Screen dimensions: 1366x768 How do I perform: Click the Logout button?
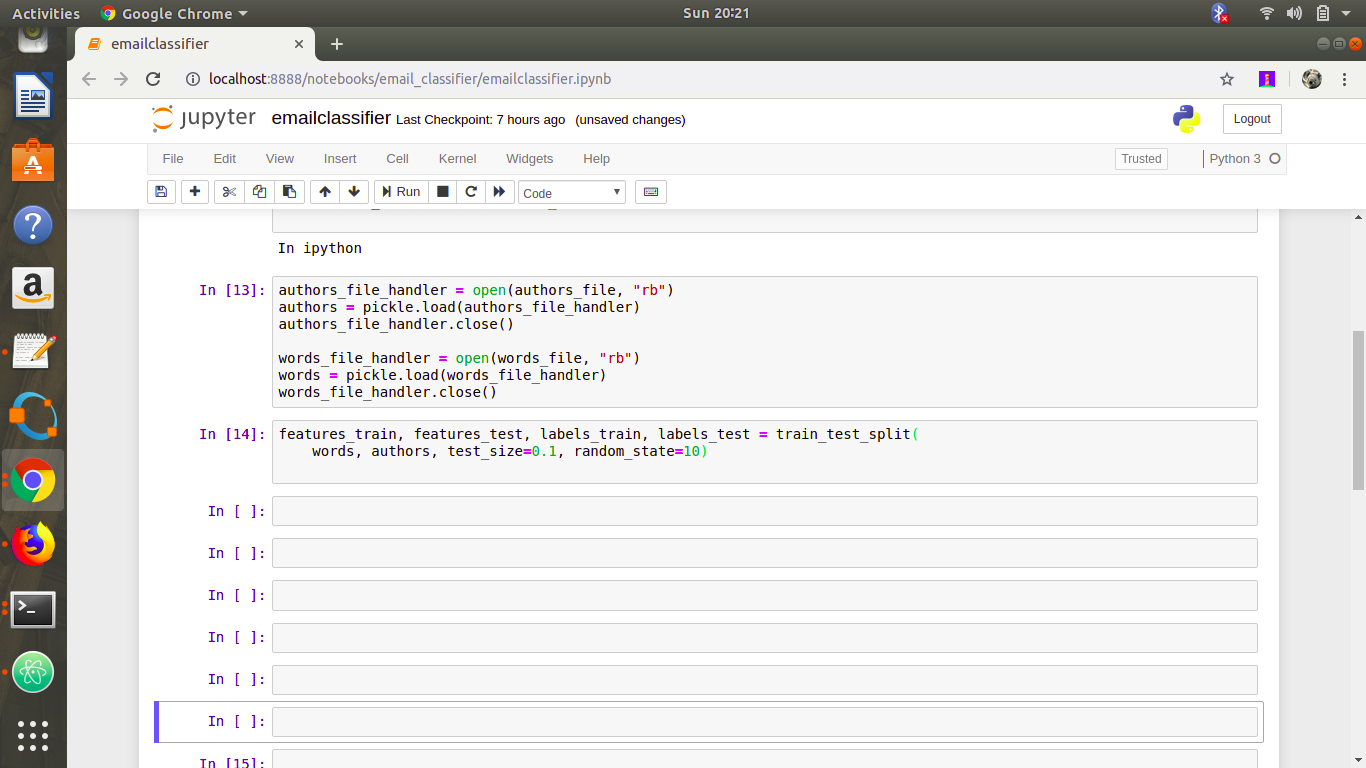point(1251,119)
